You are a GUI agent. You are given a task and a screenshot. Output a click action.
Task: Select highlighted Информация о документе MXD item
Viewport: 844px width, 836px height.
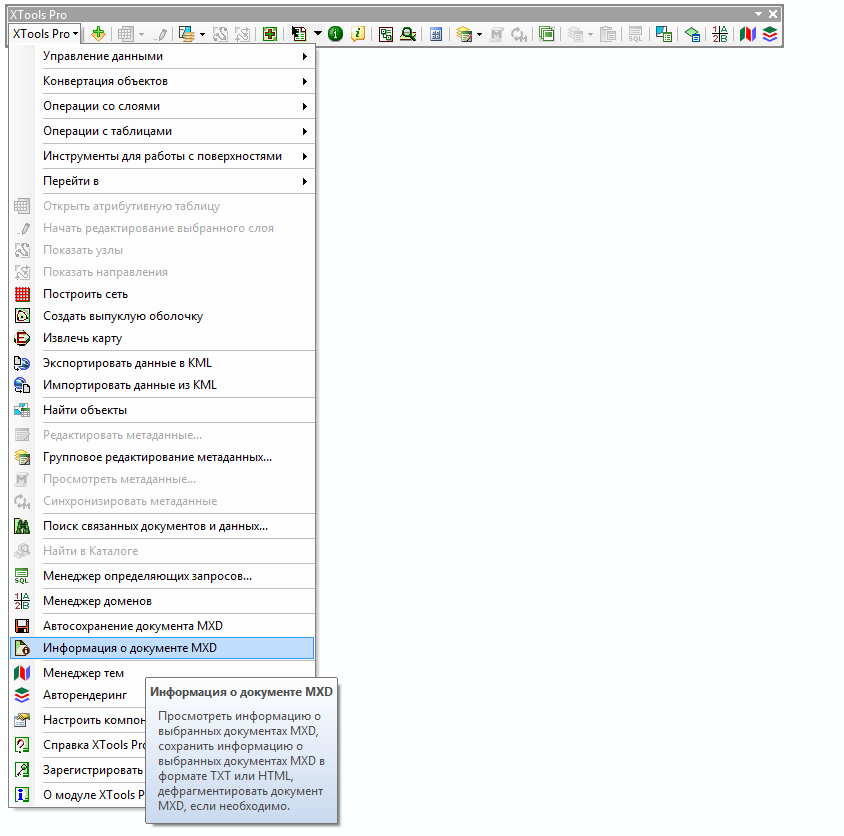(x=162, y=648)
